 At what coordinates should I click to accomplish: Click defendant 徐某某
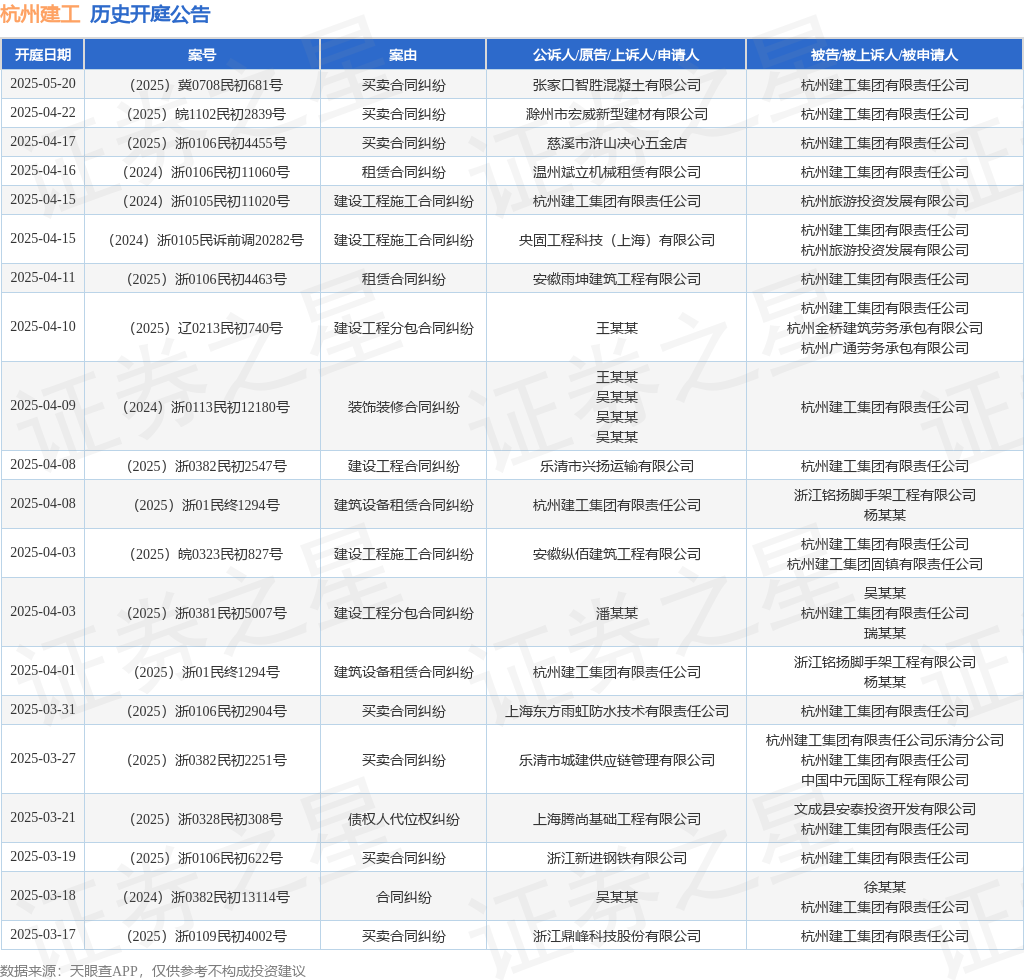[x=885, y=887]
